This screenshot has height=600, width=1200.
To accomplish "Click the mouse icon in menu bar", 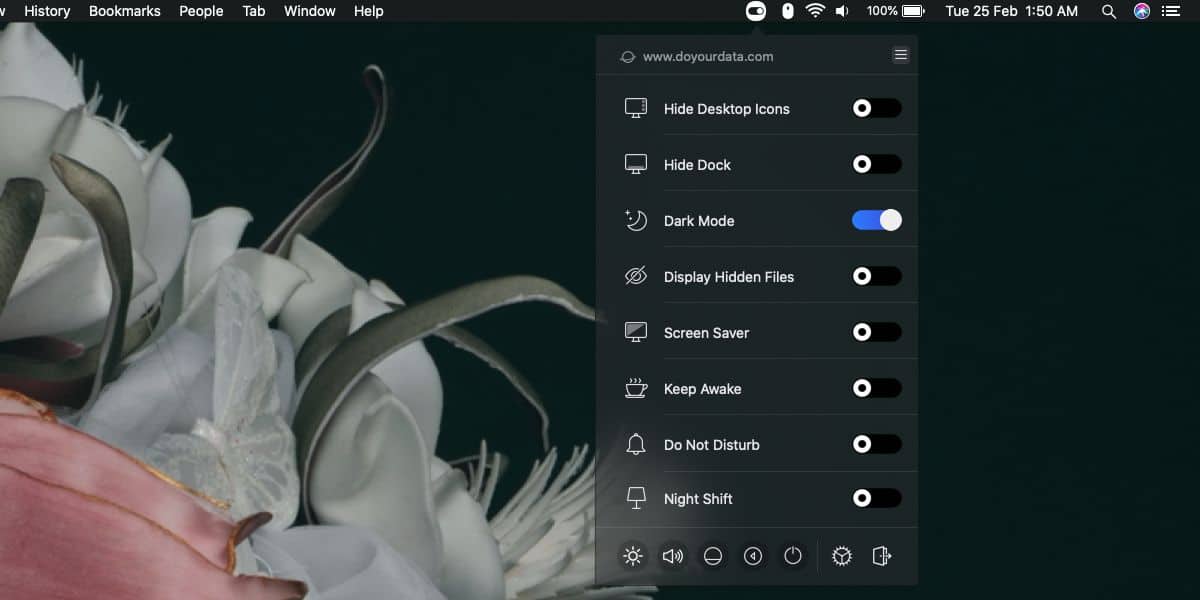I will [x=788, y=11].
